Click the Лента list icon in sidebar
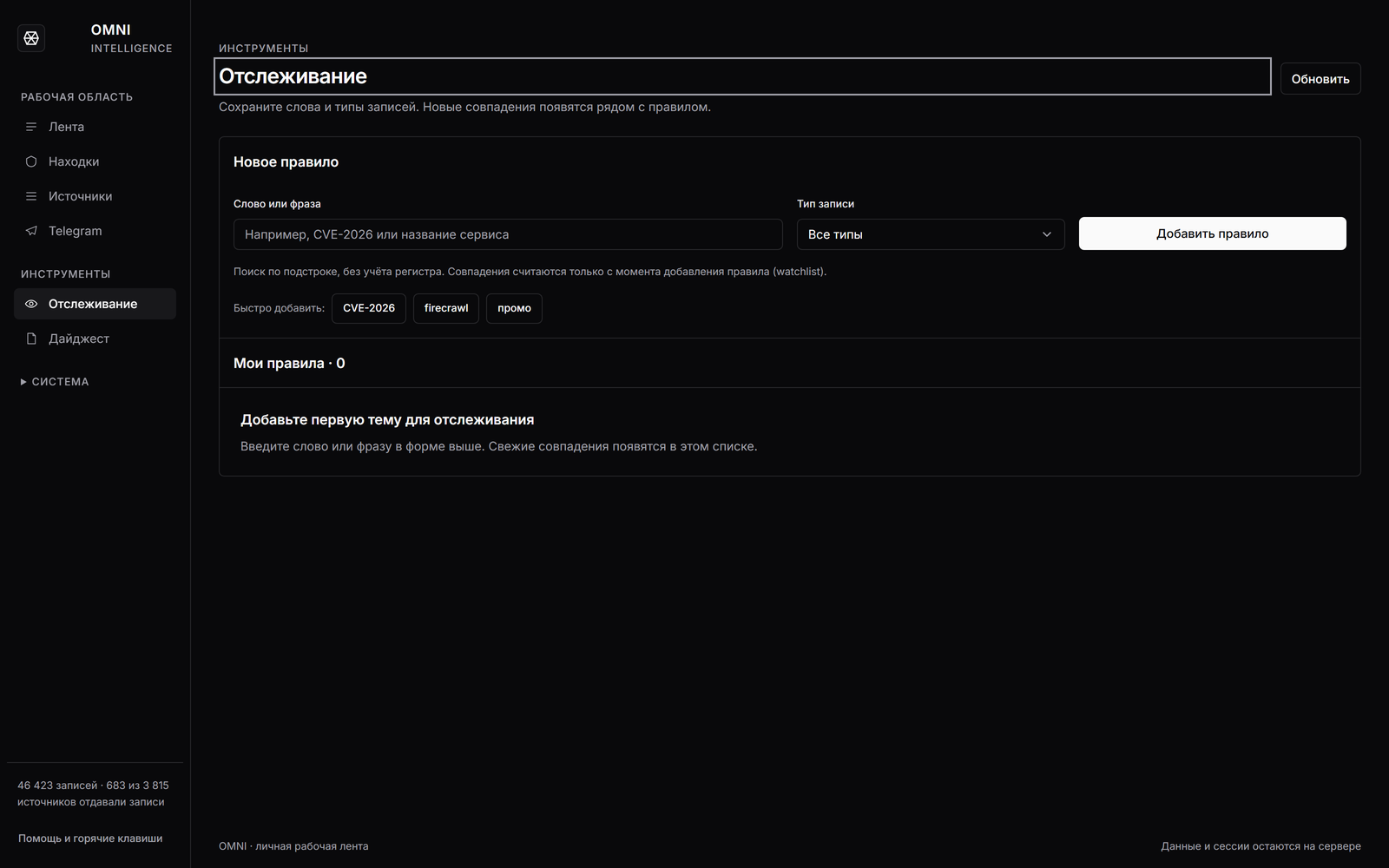Image resolution: width=1389 pixels, height=868 pixels. (x=31, y=127)
